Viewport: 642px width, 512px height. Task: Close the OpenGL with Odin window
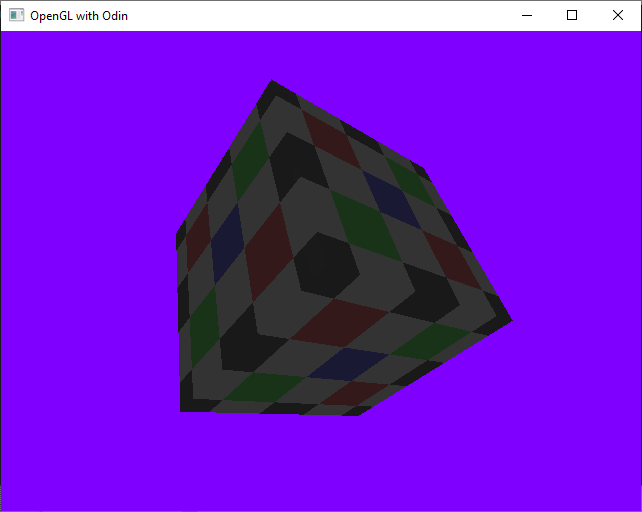point(618,16)
